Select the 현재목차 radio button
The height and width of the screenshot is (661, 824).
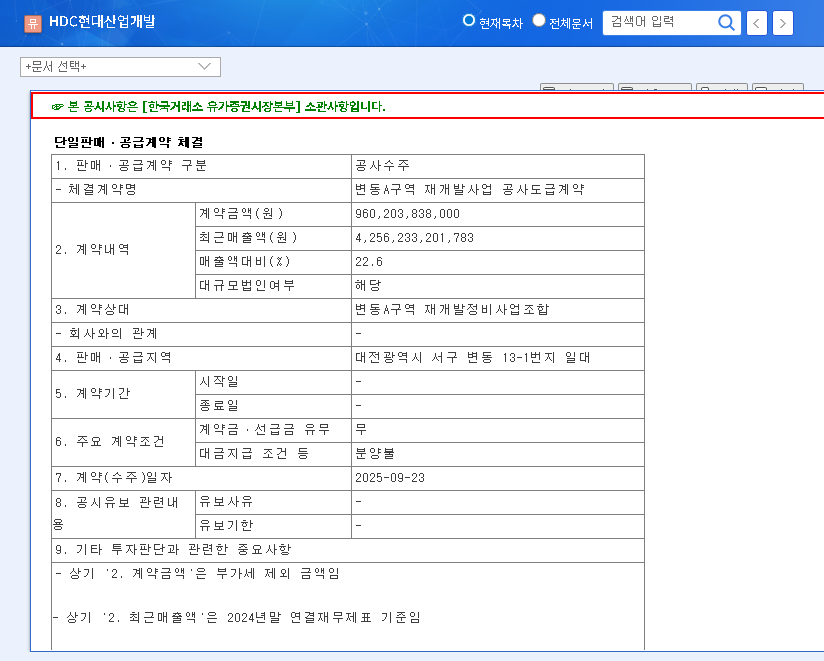[x=469, y=20]
